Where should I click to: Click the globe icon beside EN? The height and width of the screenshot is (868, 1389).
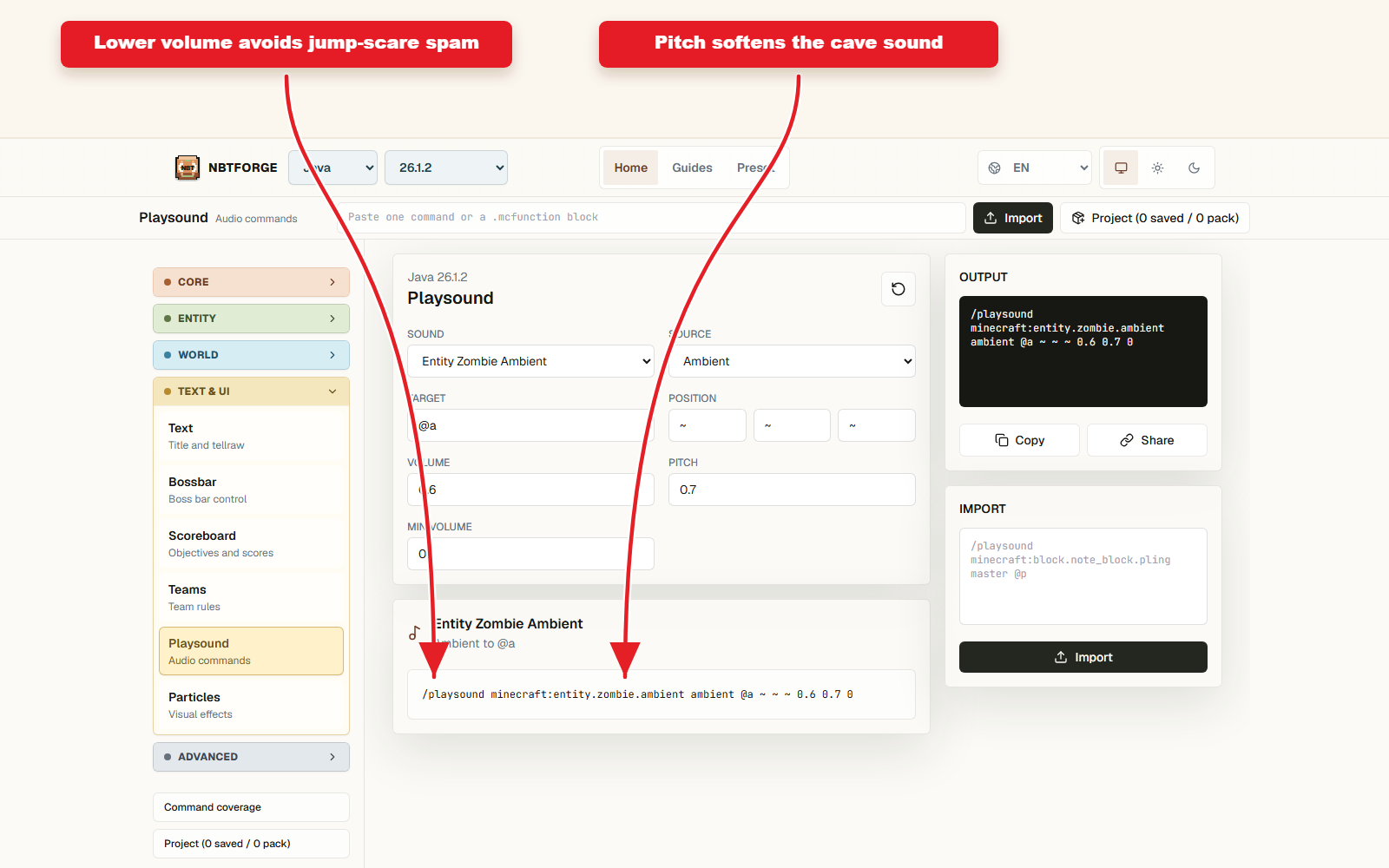coord(995,168)
